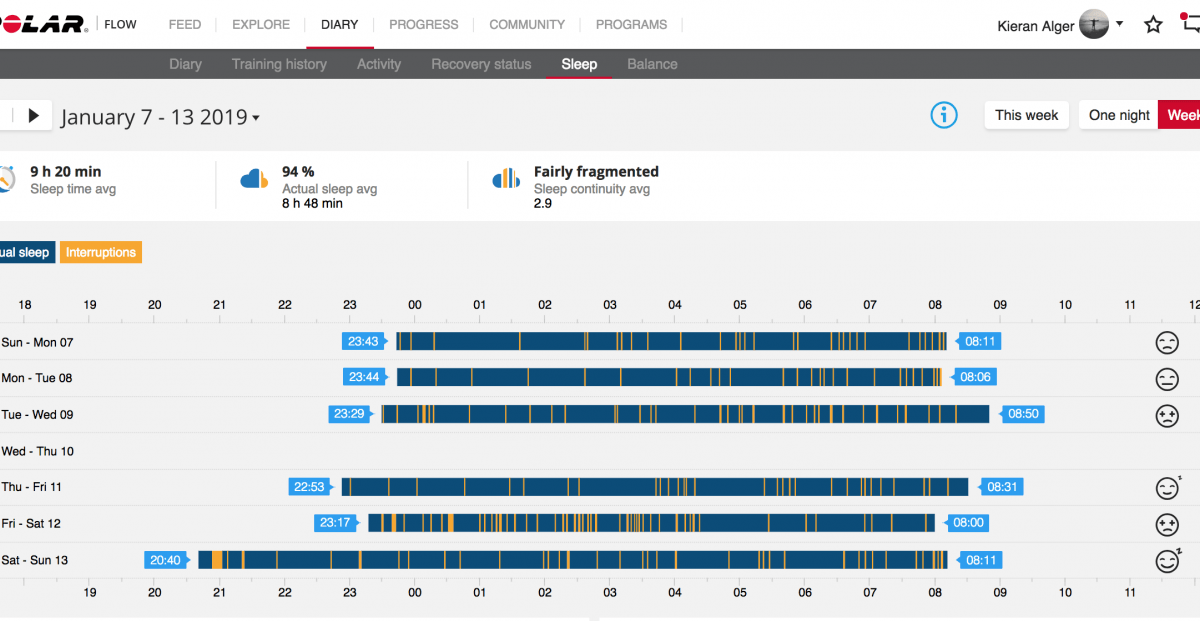Toggle Actual sleep legend filter
Image resolution: width=1200 pixels, height=621 pixels.
25,253
